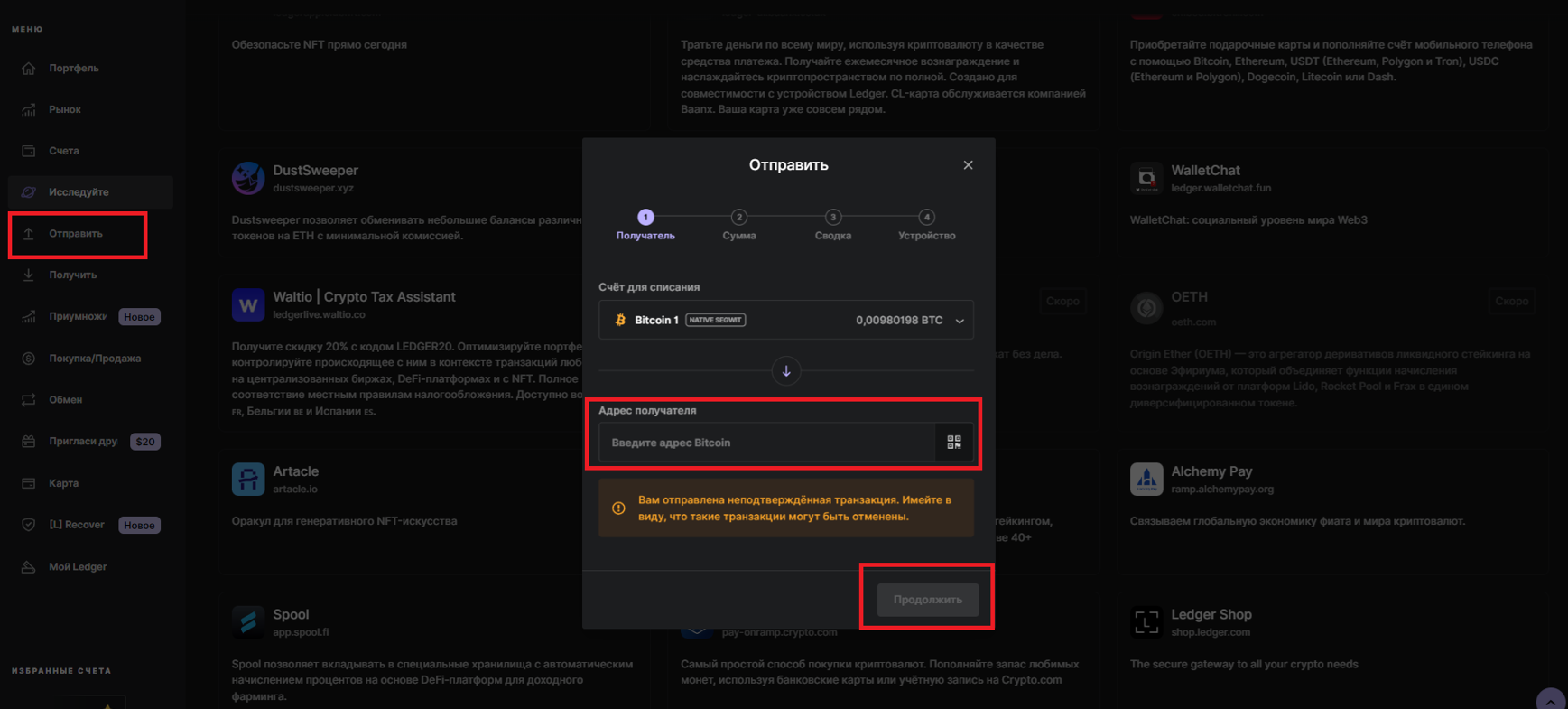Click the Ledger Shop logo icon
Screen dimensions: 1568x709
pyautogui.click(x=1146, y=622)
